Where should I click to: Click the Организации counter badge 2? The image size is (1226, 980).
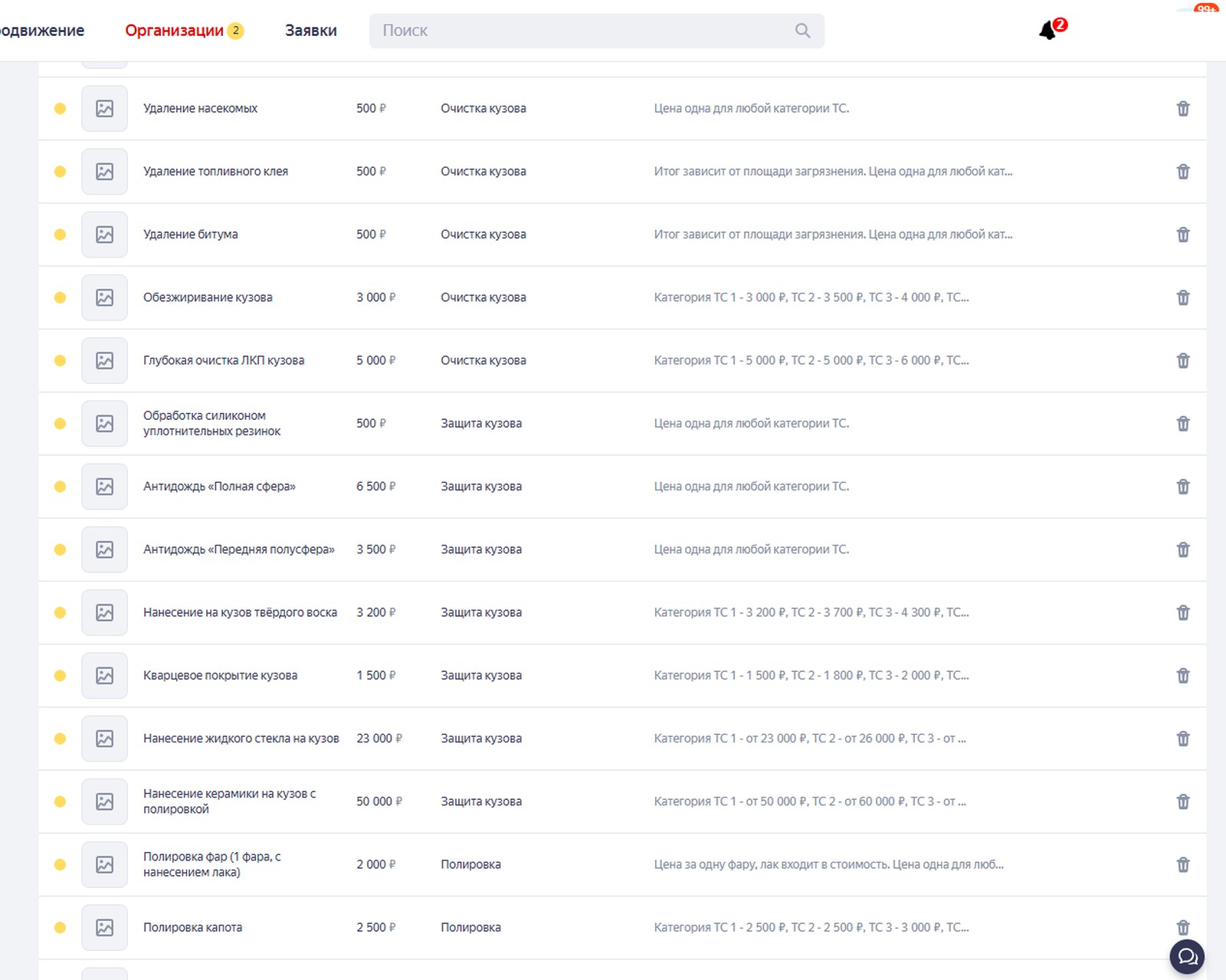pyautogui.click(x=235, y=31)
